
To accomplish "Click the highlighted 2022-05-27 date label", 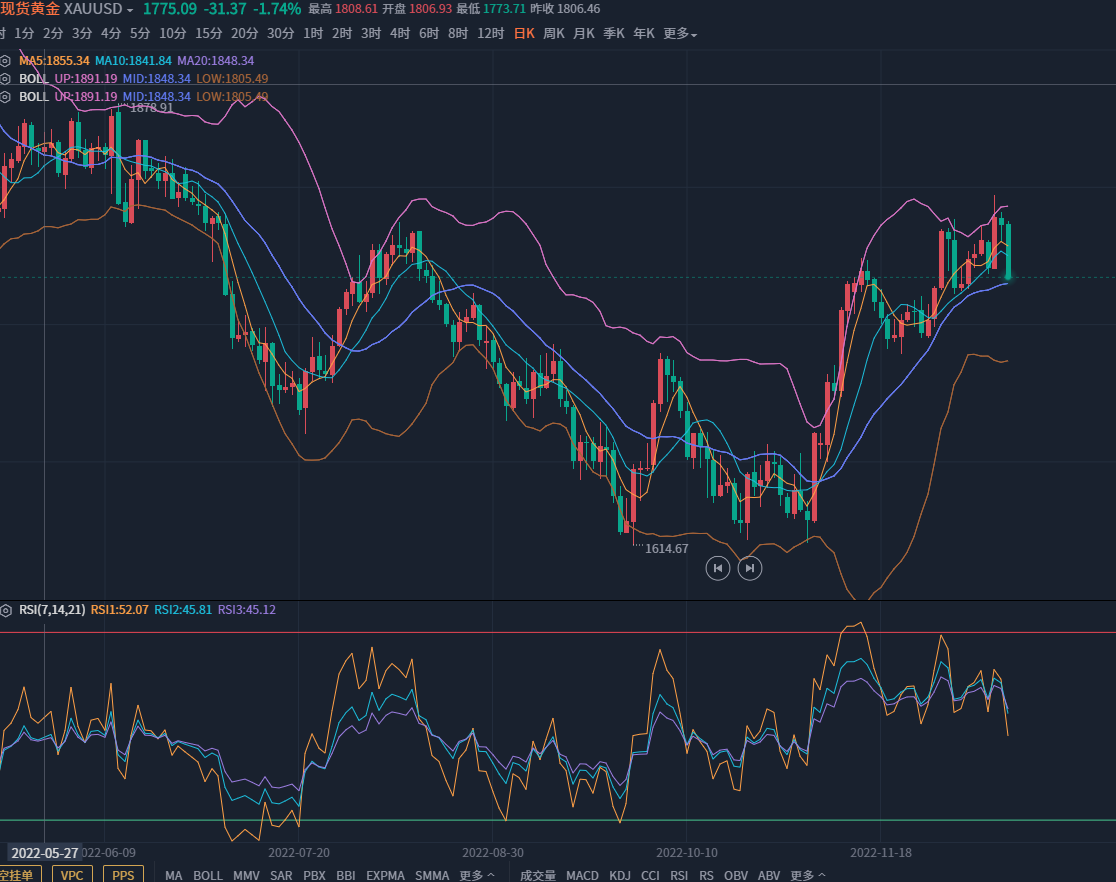I will 45,853.
